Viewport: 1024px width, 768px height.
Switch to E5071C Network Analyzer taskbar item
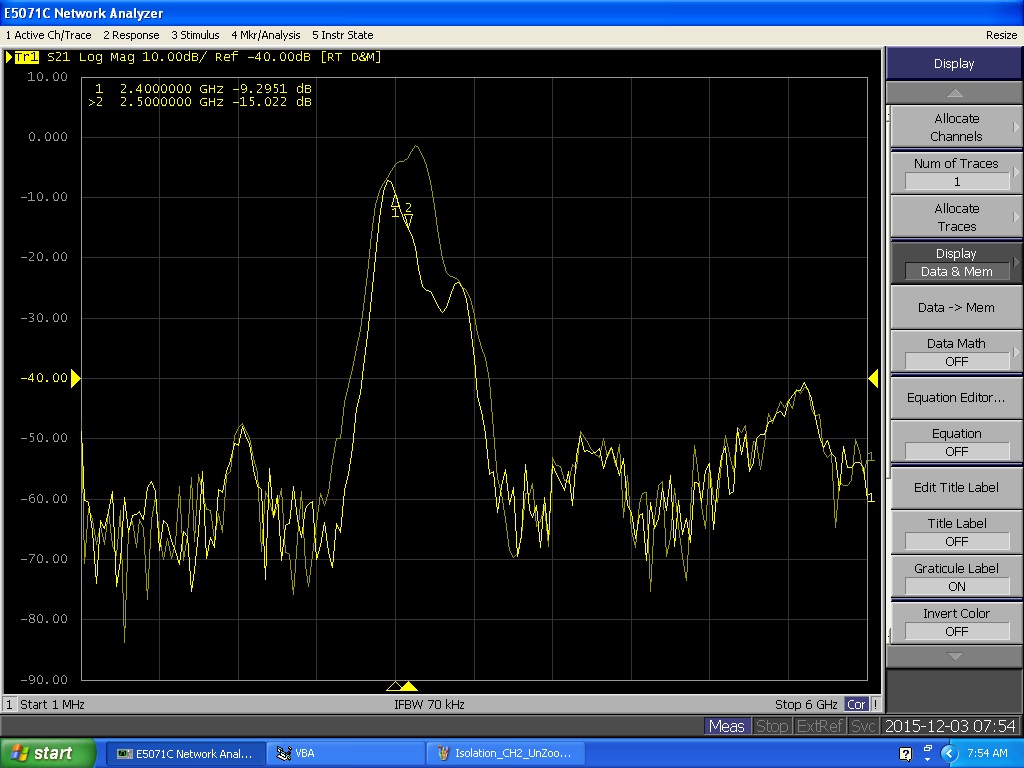tap(186, 754)
